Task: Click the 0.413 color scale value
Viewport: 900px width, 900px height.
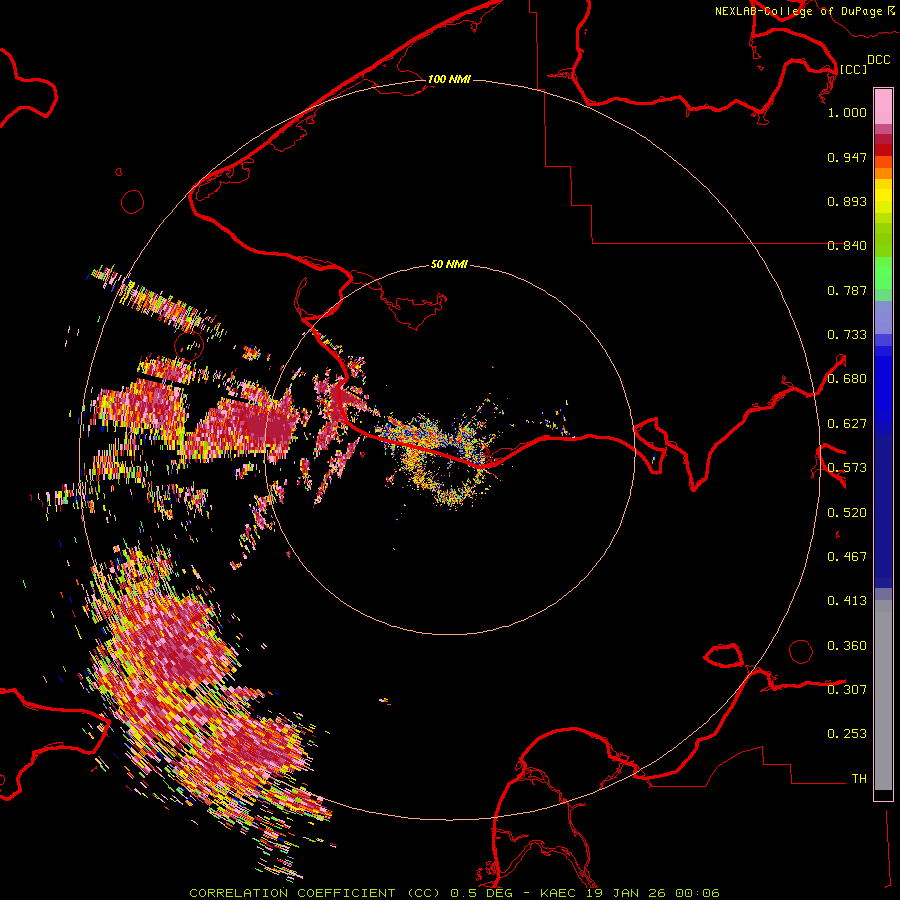Action: pyautogui.click(x=847, y=601)
